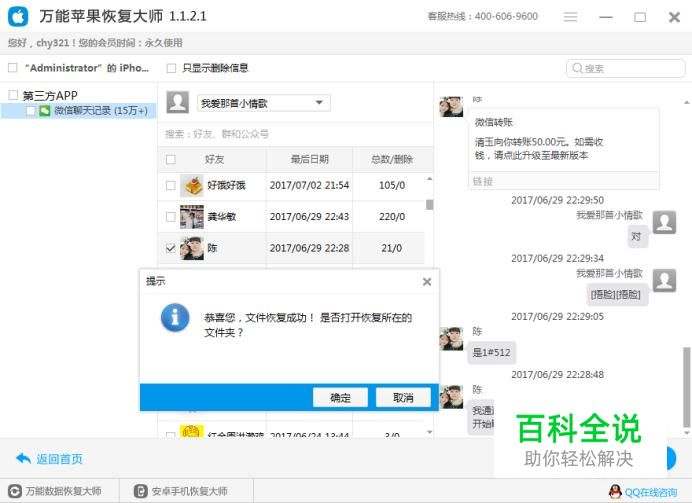This screenshot has height=503, width=692.
Task: Click 确定 to open the recovery folder
Action: pyautogui.click(x=340, y=398)
